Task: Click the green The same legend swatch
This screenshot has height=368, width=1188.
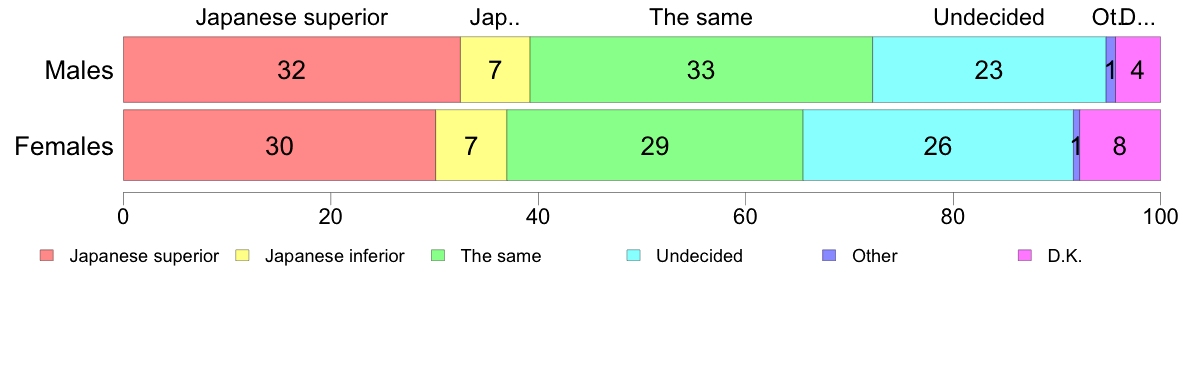Action: [x=438, y=256]
